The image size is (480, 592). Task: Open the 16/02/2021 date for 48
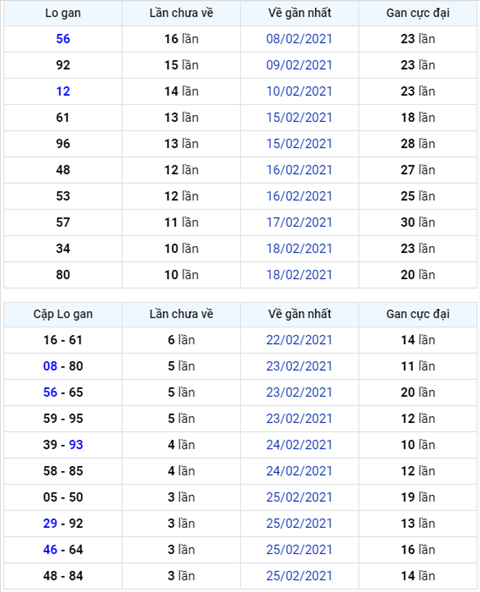(x=299, y=170)
